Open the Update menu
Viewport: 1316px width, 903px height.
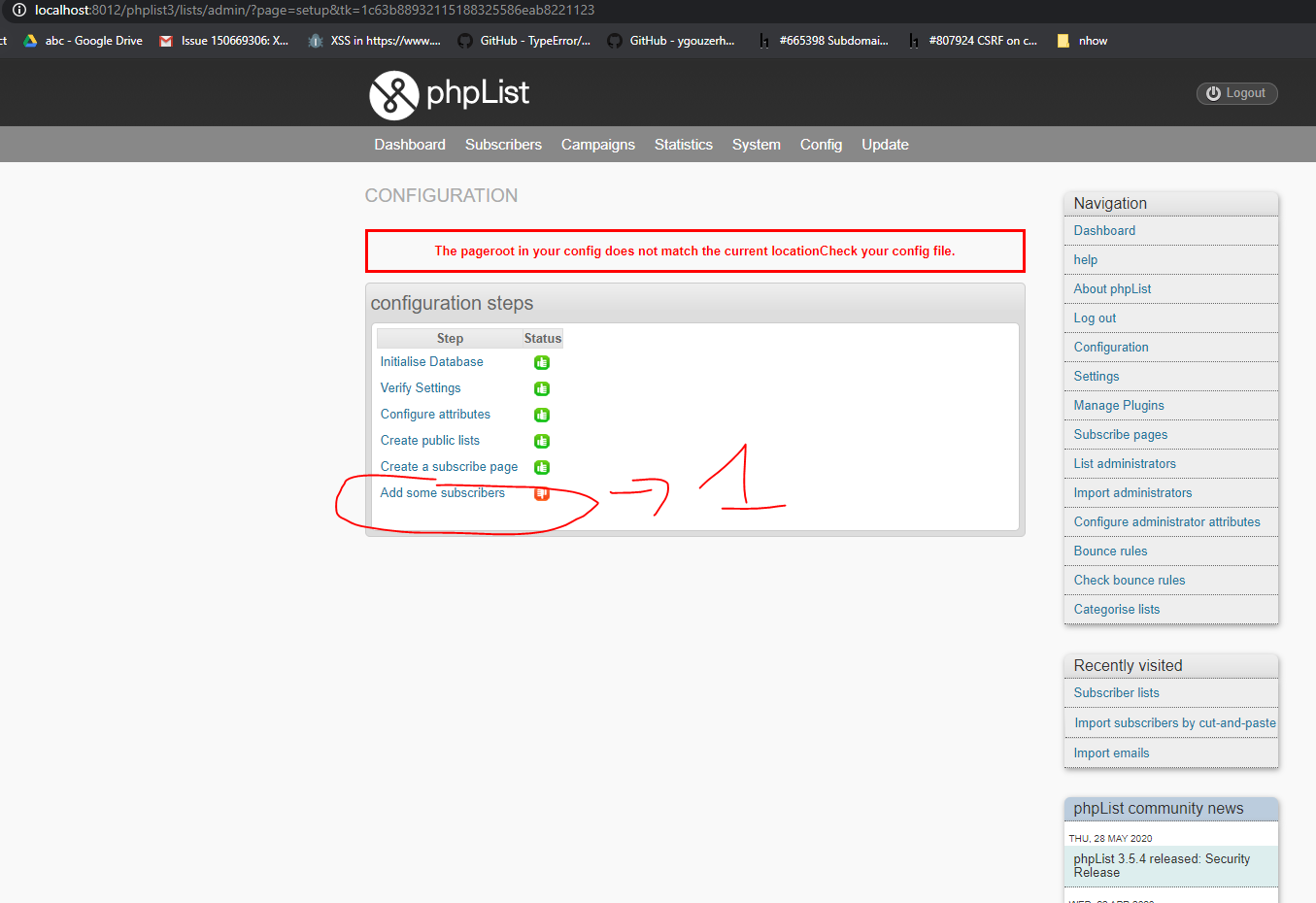[885, 145]
